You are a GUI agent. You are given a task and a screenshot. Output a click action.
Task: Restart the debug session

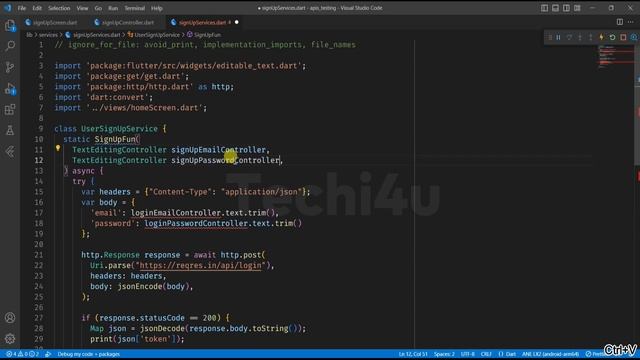coord(612,38)
